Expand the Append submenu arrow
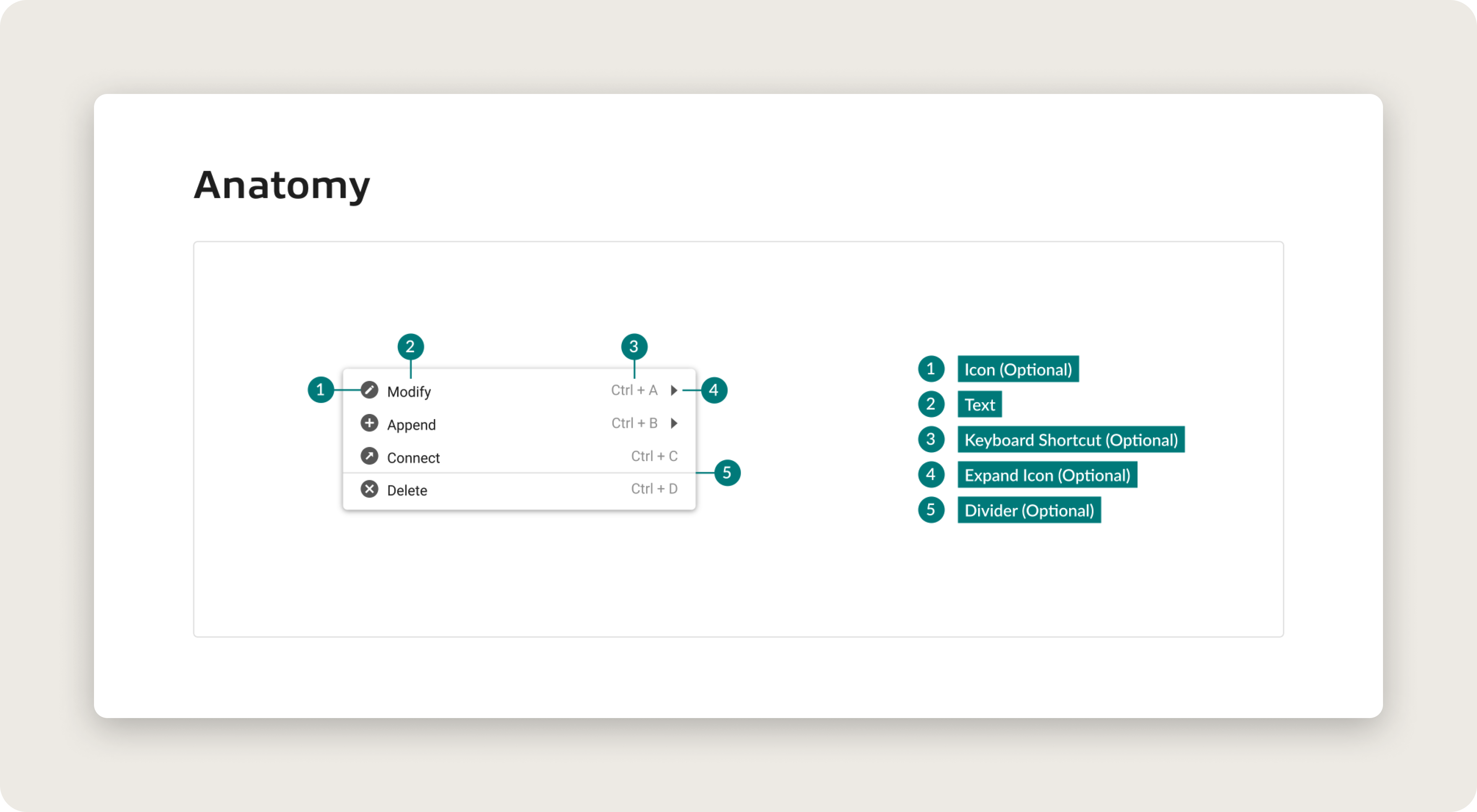This screenshot has height=812, width=1477. (x=674, y=423)
